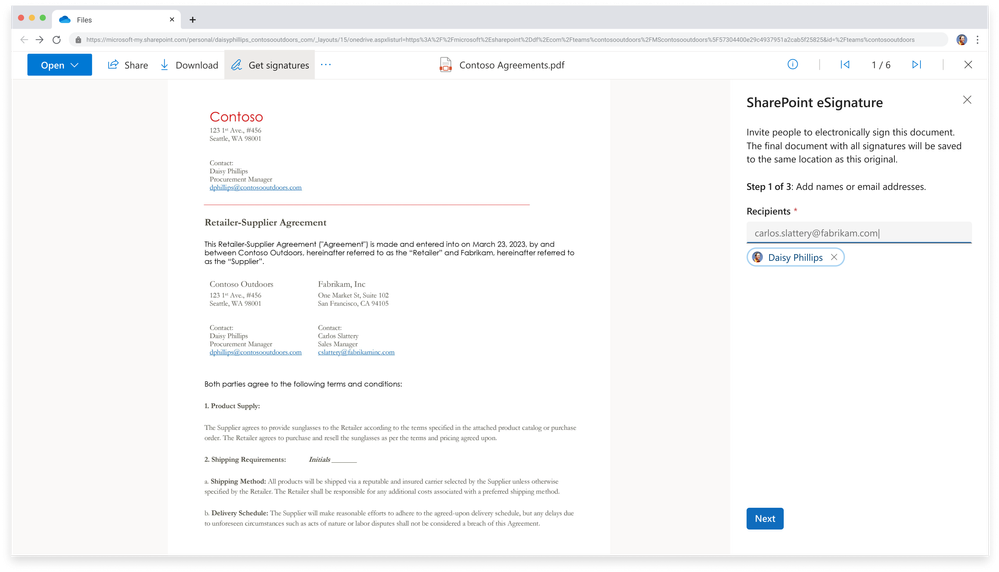Click the Next button
999x572 pixels.
(x=765, y=518)
